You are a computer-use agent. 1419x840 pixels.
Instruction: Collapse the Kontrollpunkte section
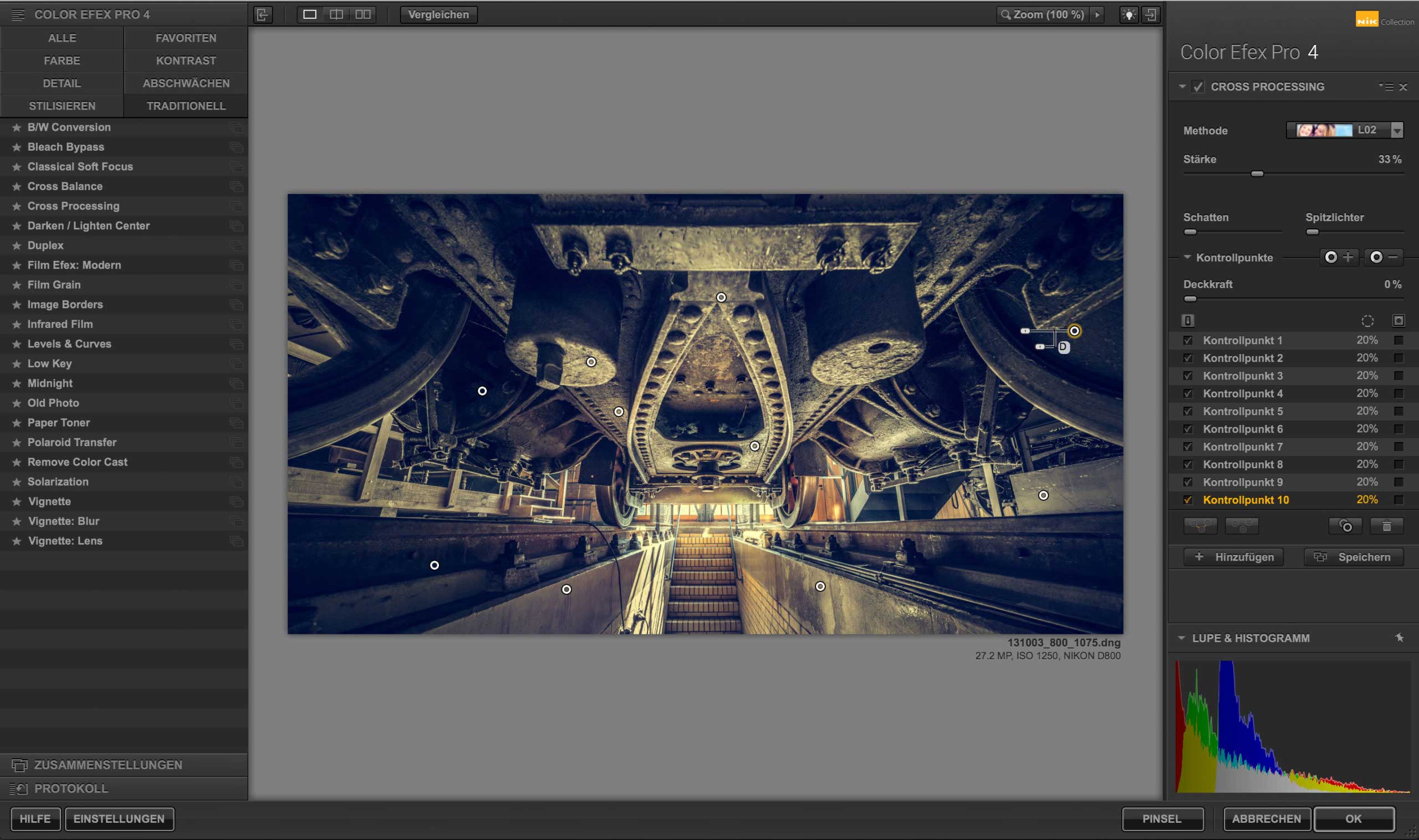click(x=1187, y=258)
